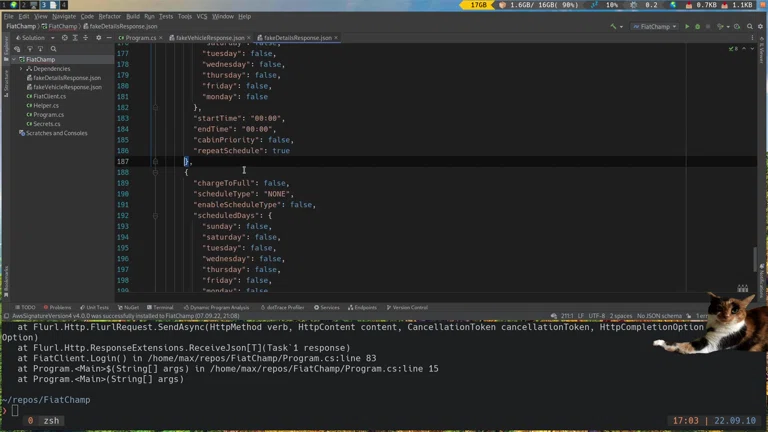This screenshot has width=768, height=432.
Task: Collapse the FiatChamp project node
Action: coord(14,59)
